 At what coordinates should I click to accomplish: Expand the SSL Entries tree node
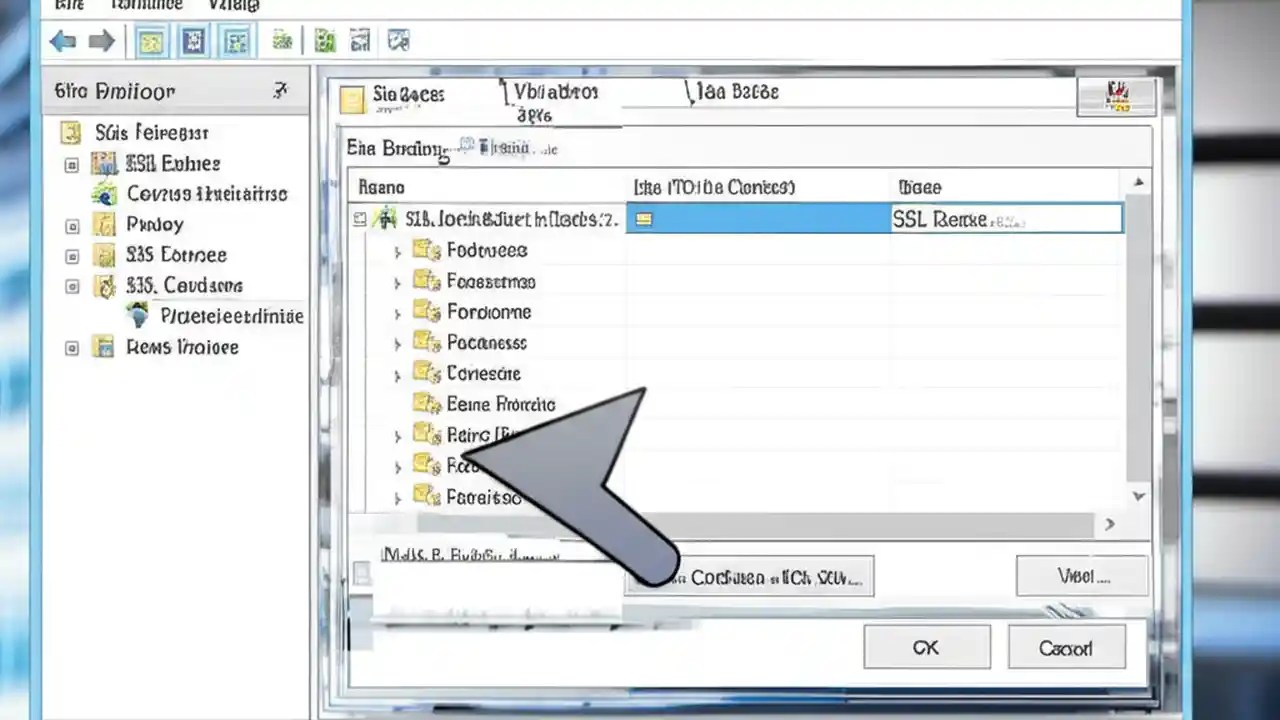pos(71,163)
